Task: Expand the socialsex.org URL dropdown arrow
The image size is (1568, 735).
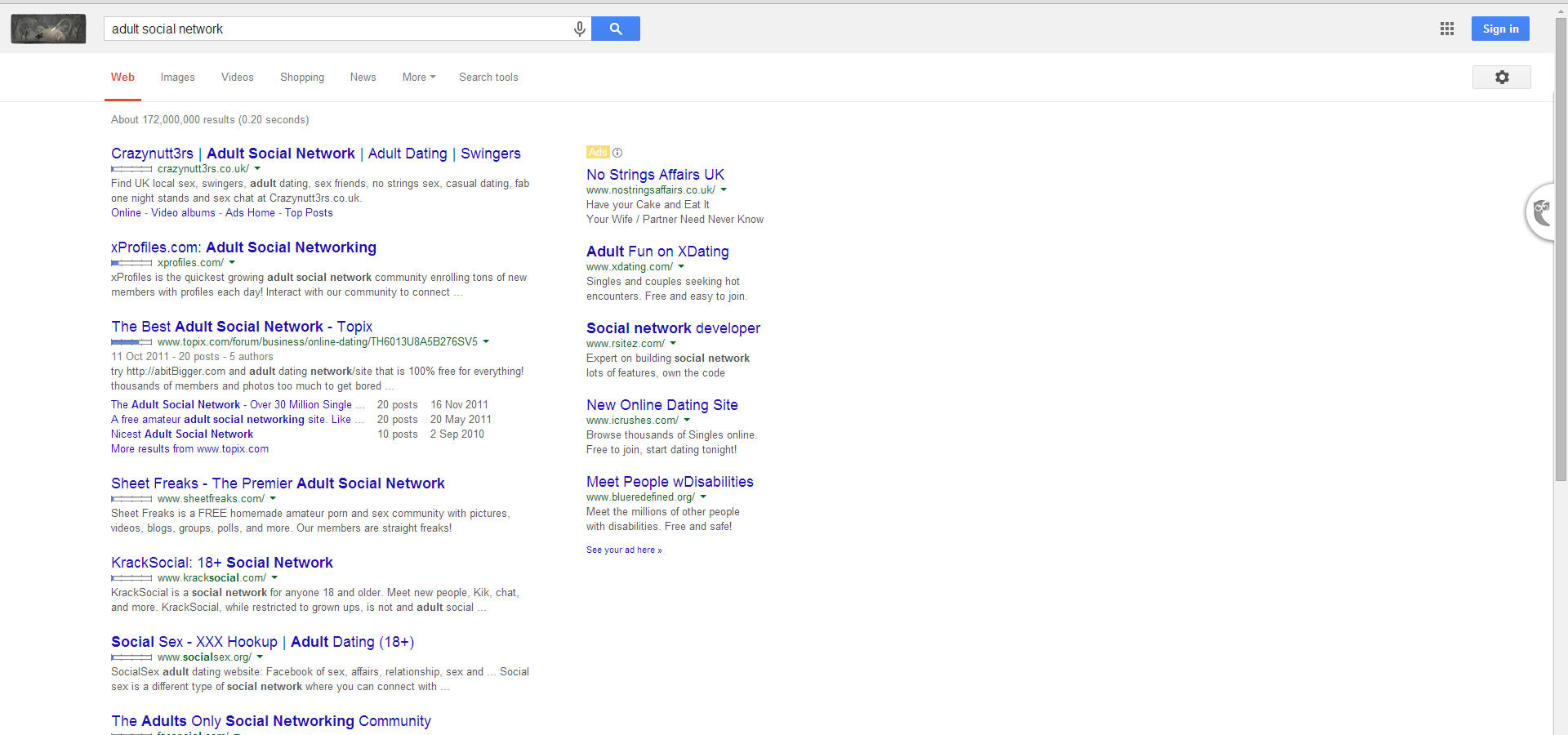Action: (260, 657)
